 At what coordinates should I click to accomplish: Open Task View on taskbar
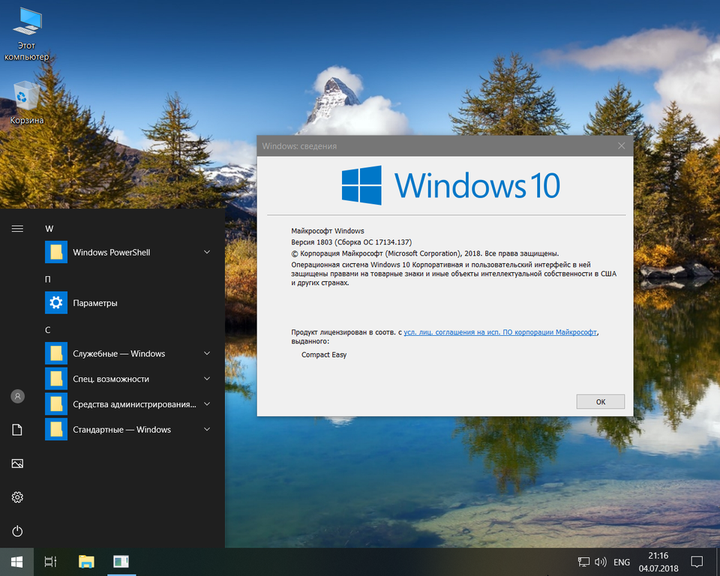[x=51, y=562]
